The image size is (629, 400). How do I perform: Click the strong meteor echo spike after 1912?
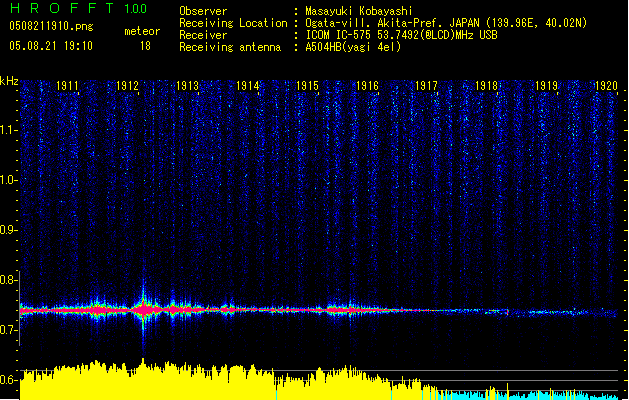coord(144,310)
